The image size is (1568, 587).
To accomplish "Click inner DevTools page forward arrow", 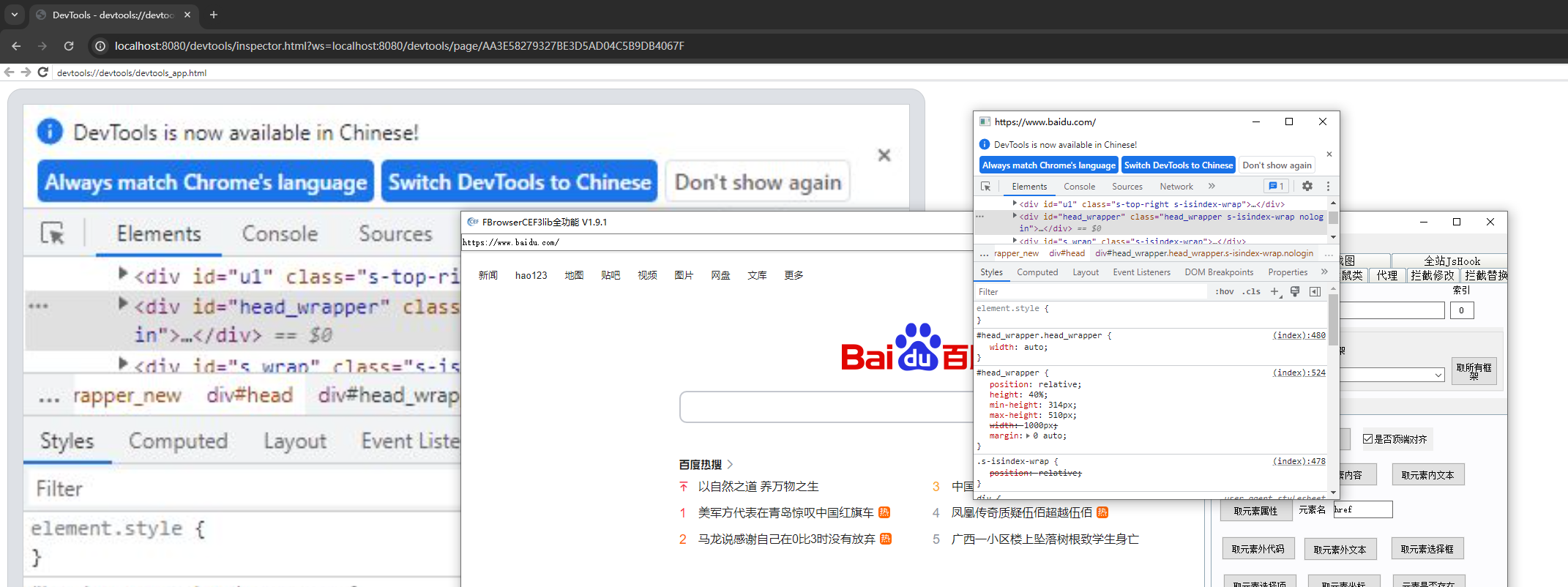I will (26, 72).
